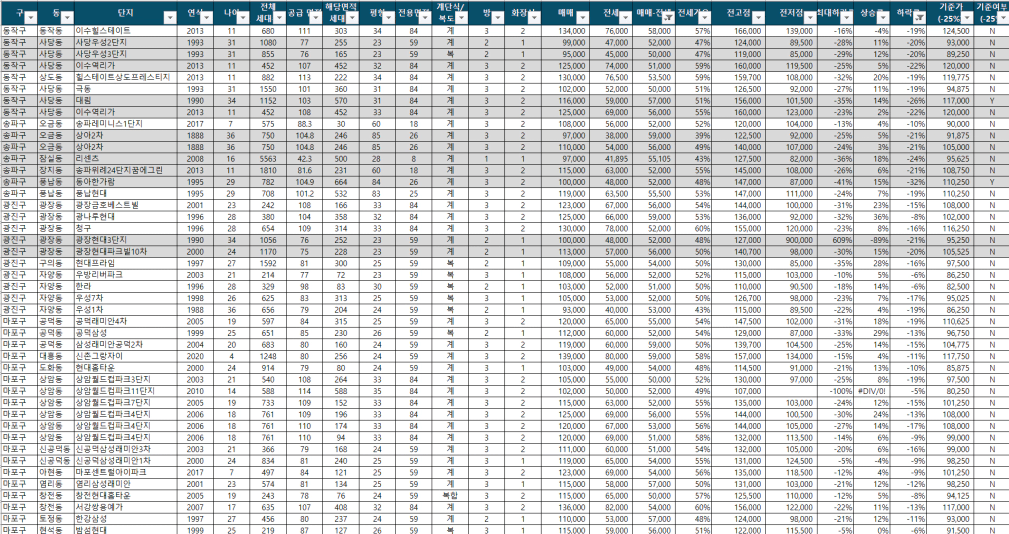Image resolution: width=1009 pixels, height=534 pixels.
Task: Open the 해당면적 세대 filter dropdown
Action: (x=354, y=18)
